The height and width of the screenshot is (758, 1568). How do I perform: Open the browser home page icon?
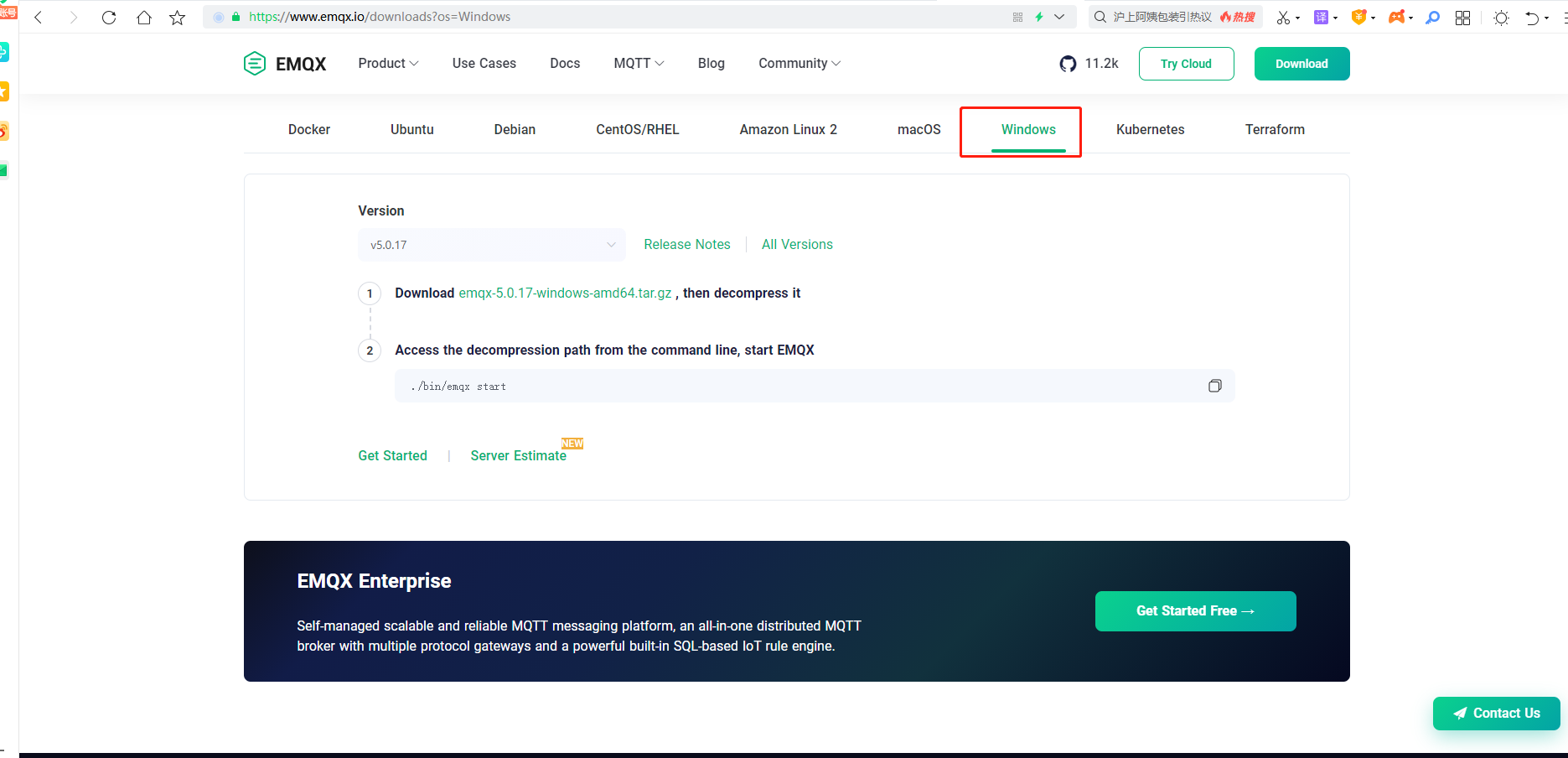click(x=144, y=17)
